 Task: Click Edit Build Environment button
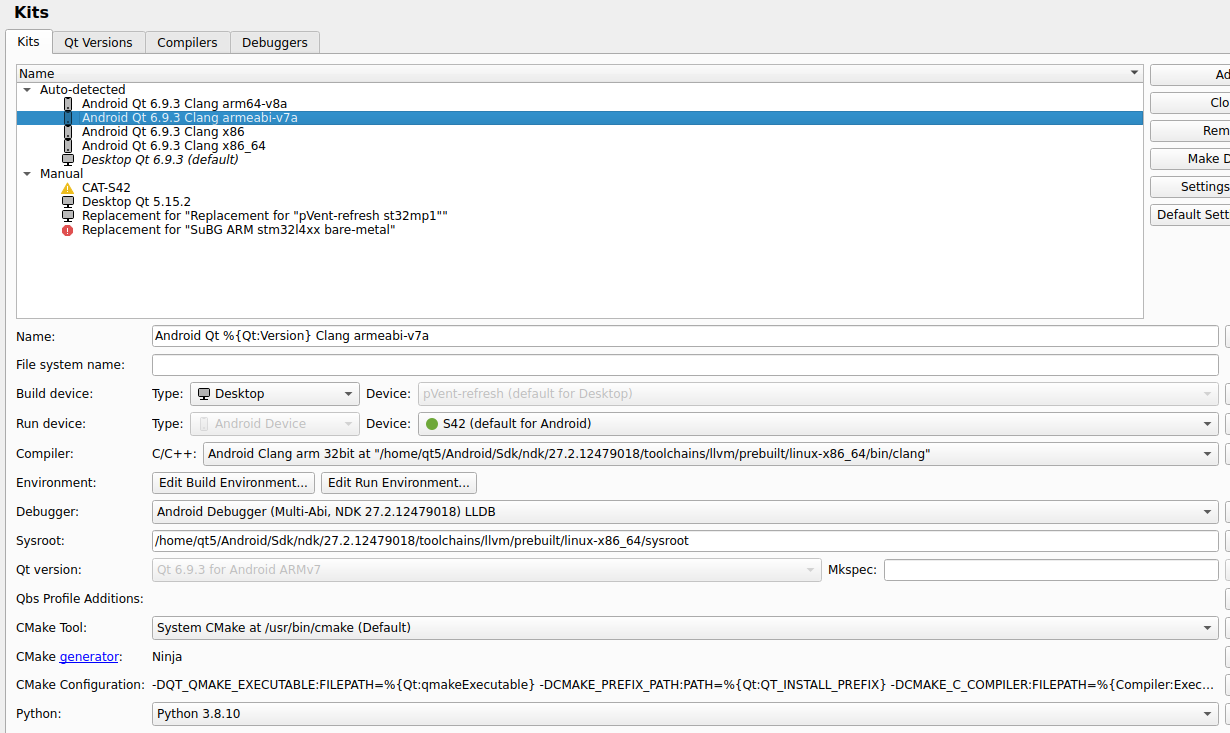tap(235, 483)
